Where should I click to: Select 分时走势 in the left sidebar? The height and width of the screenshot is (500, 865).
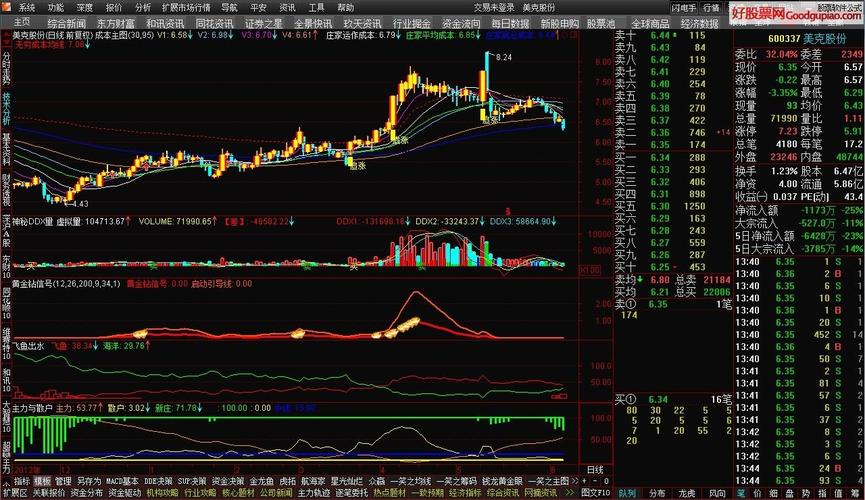[x=6, y=68]
